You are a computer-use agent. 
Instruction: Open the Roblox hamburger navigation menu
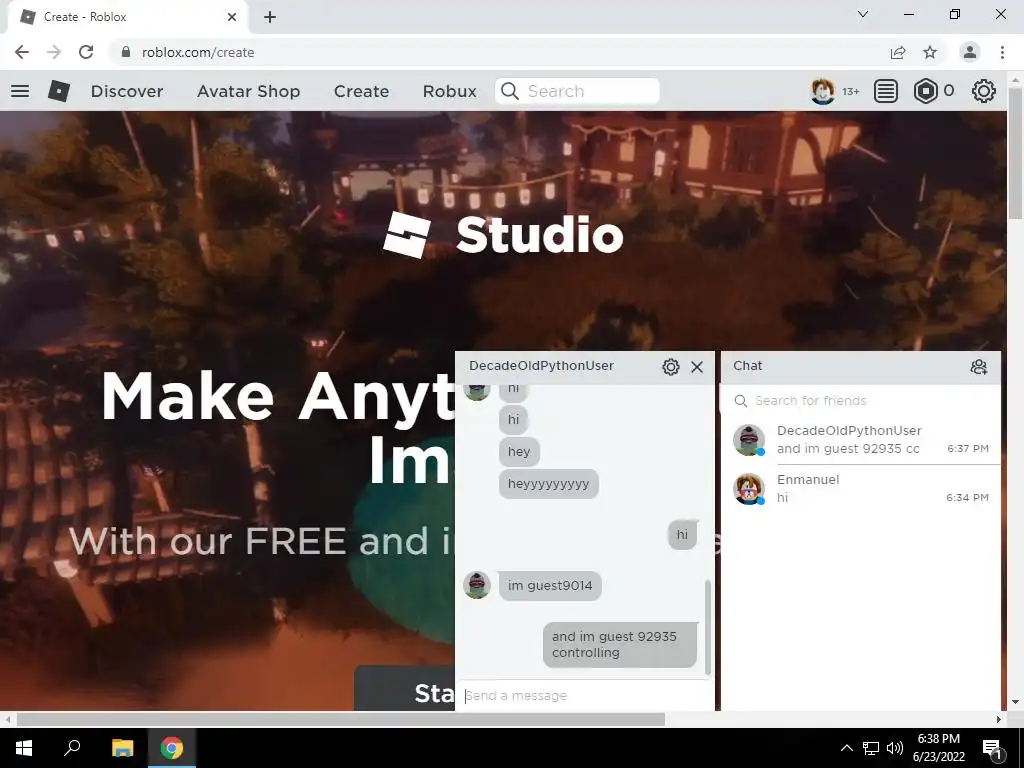(20, 91)
